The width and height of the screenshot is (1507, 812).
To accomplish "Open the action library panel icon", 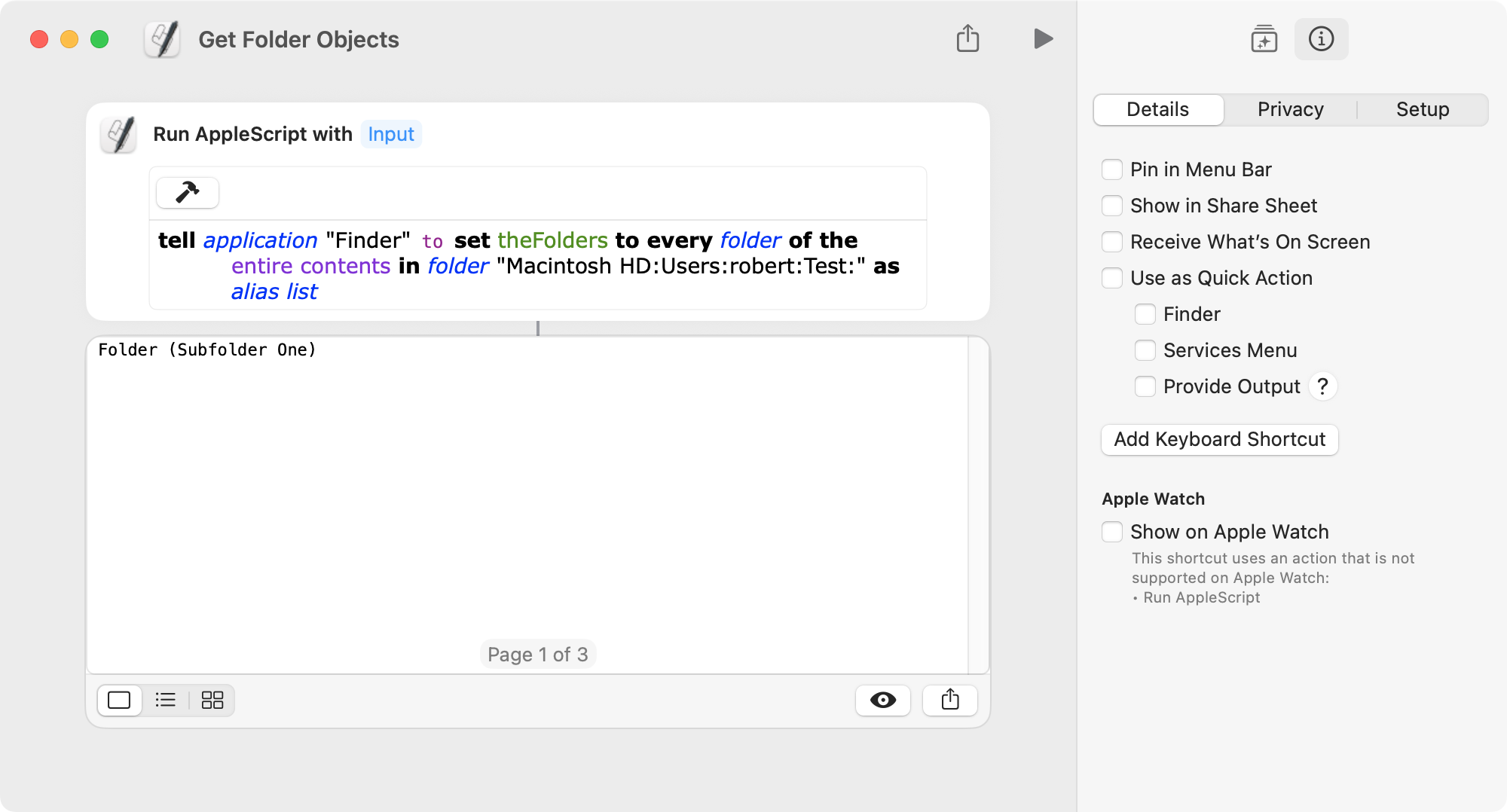I will pos(1264,38).
